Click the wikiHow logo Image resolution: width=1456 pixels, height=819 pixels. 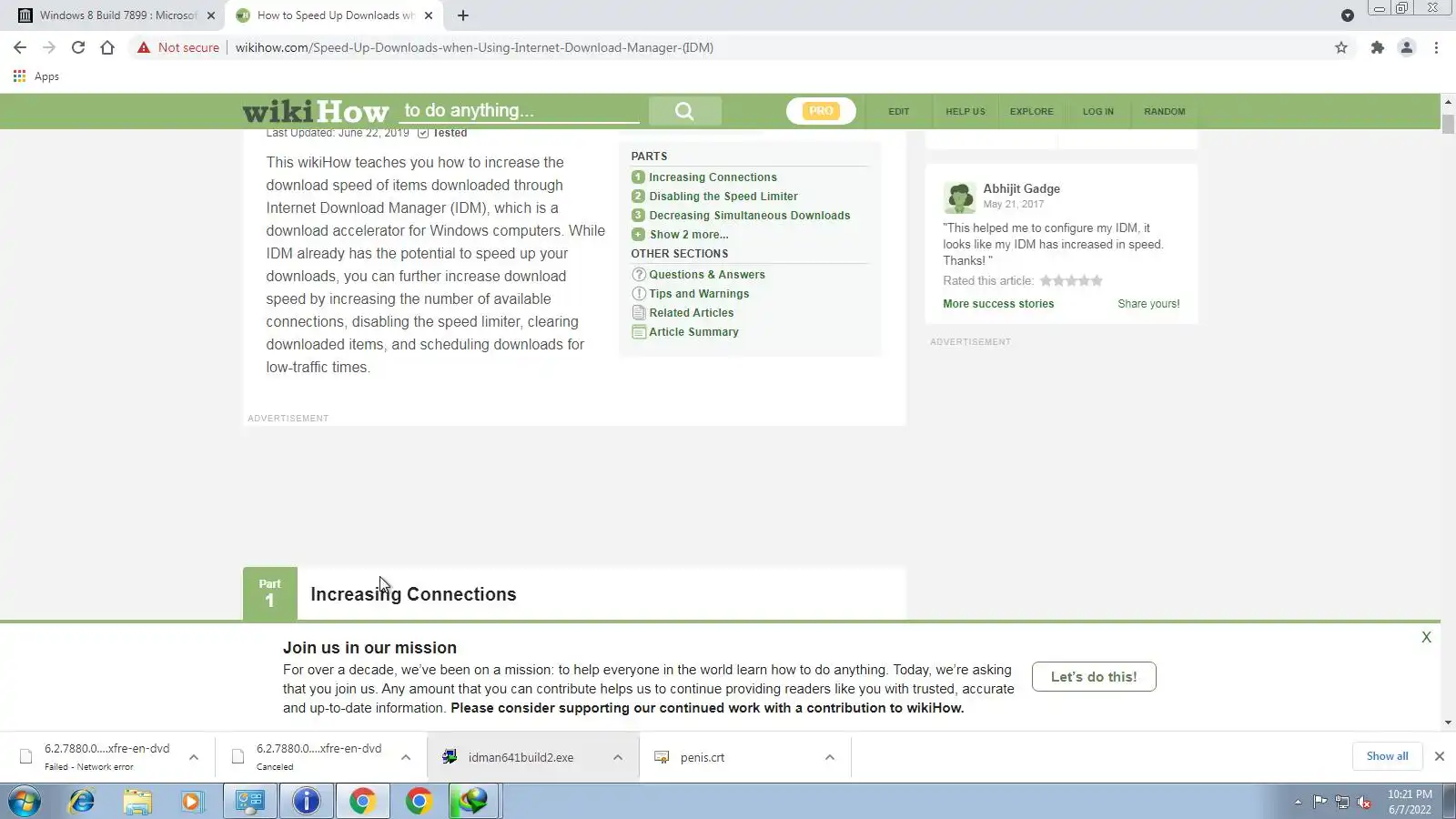click(316, 111)
